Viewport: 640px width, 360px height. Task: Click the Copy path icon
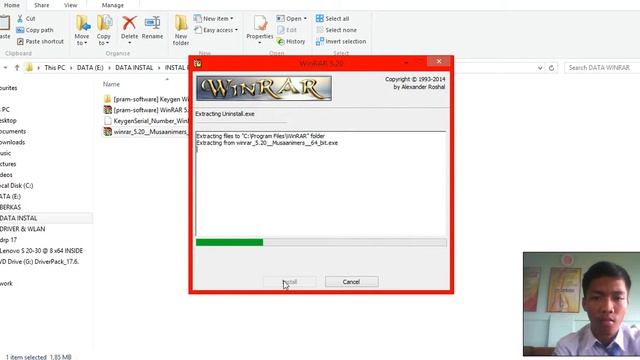pos(20,30)
